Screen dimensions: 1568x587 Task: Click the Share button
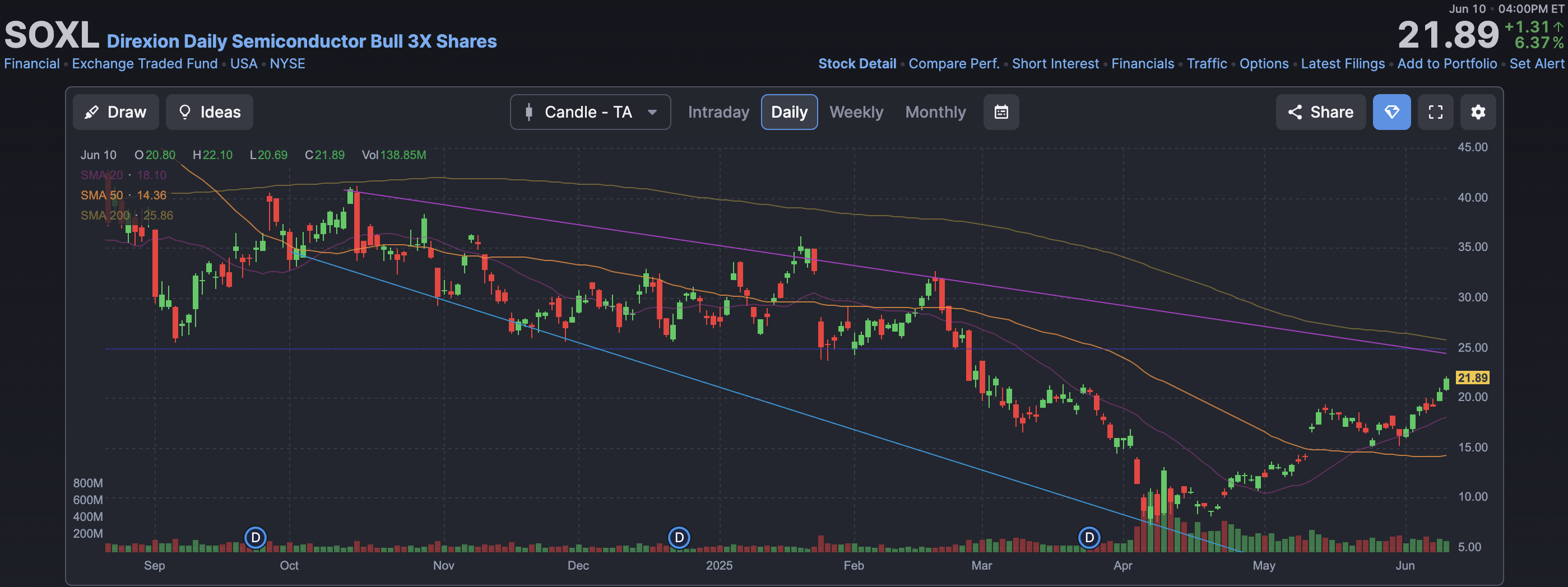click(1320, 112)
